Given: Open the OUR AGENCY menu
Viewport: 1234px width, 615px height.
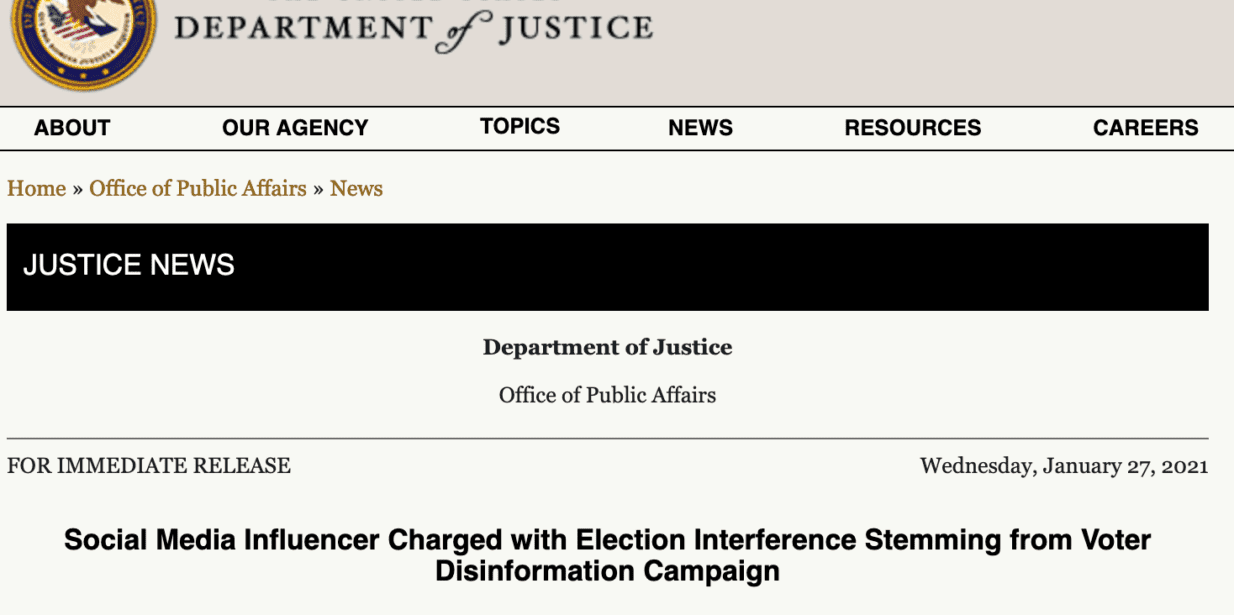Looking at the screenshot, I should (295, 128).
